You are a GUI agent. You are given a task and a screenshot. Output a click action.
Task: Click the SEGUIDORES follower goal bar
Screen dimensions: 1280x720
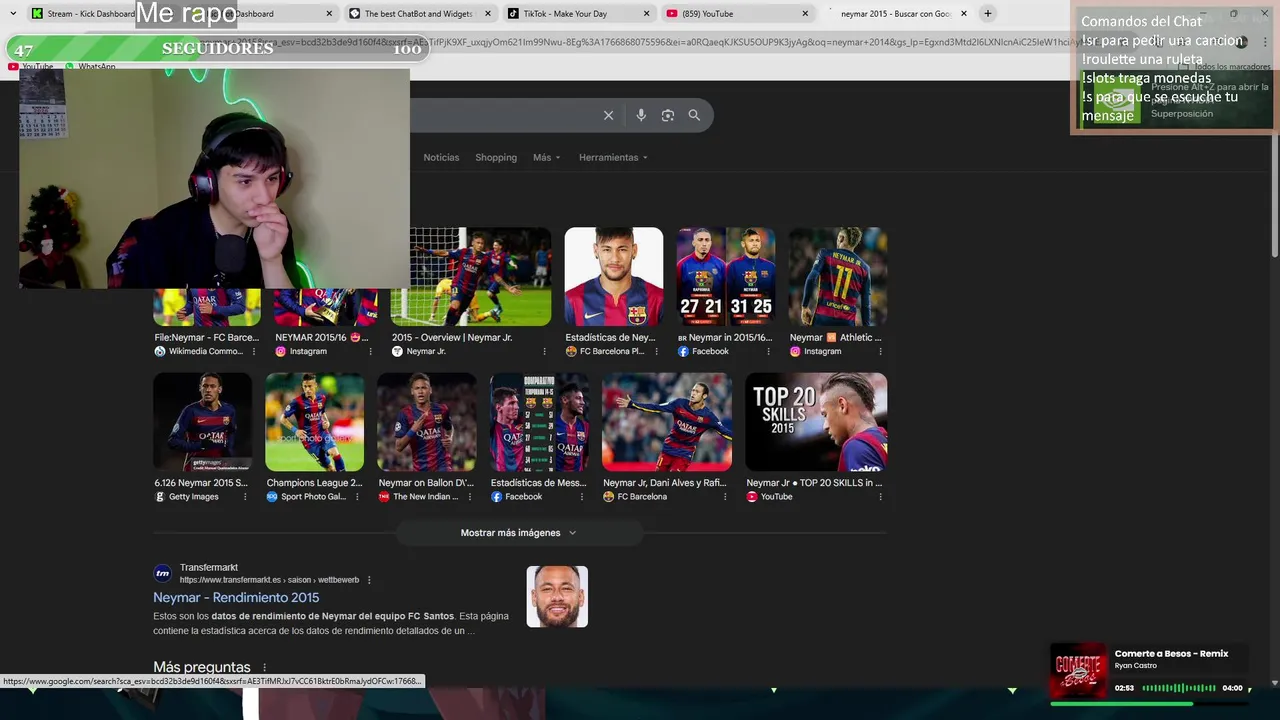pyautogui.click(x=218, y=49)
